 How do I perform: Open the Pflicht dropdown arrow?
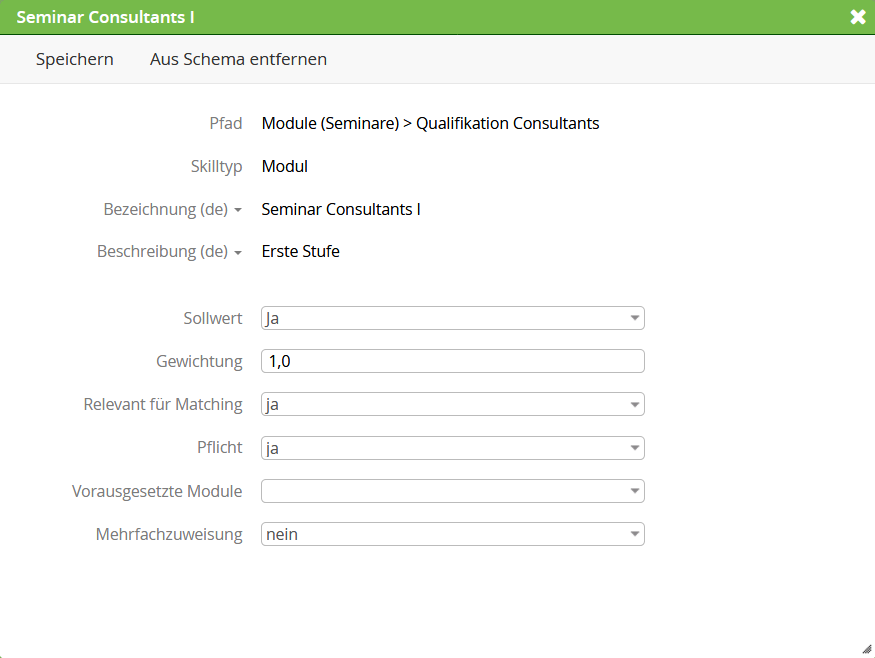tap(634, 448)
